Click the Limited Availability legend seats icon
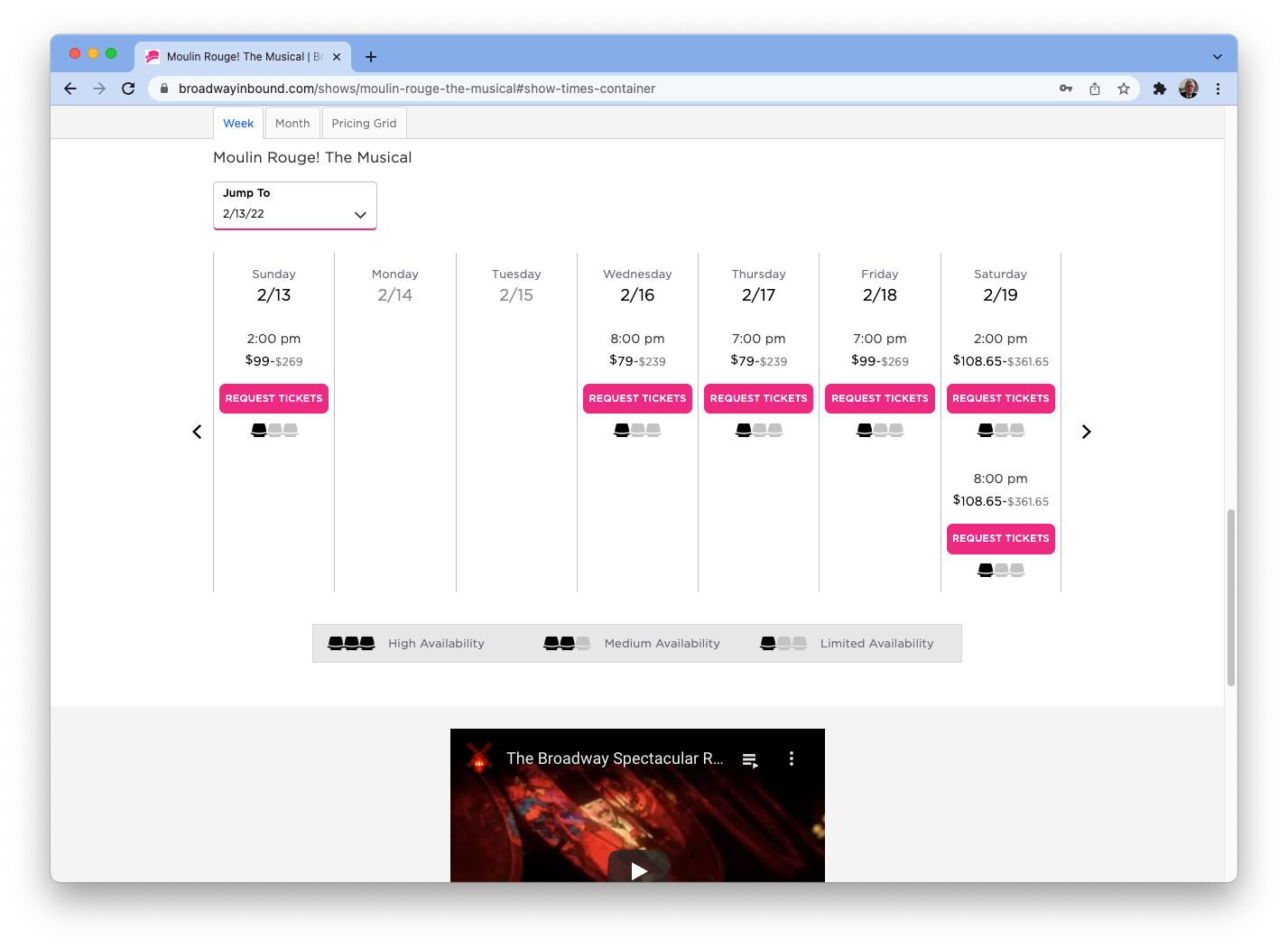This screenshot has width=1288, height=949. (x=783, y=643)
